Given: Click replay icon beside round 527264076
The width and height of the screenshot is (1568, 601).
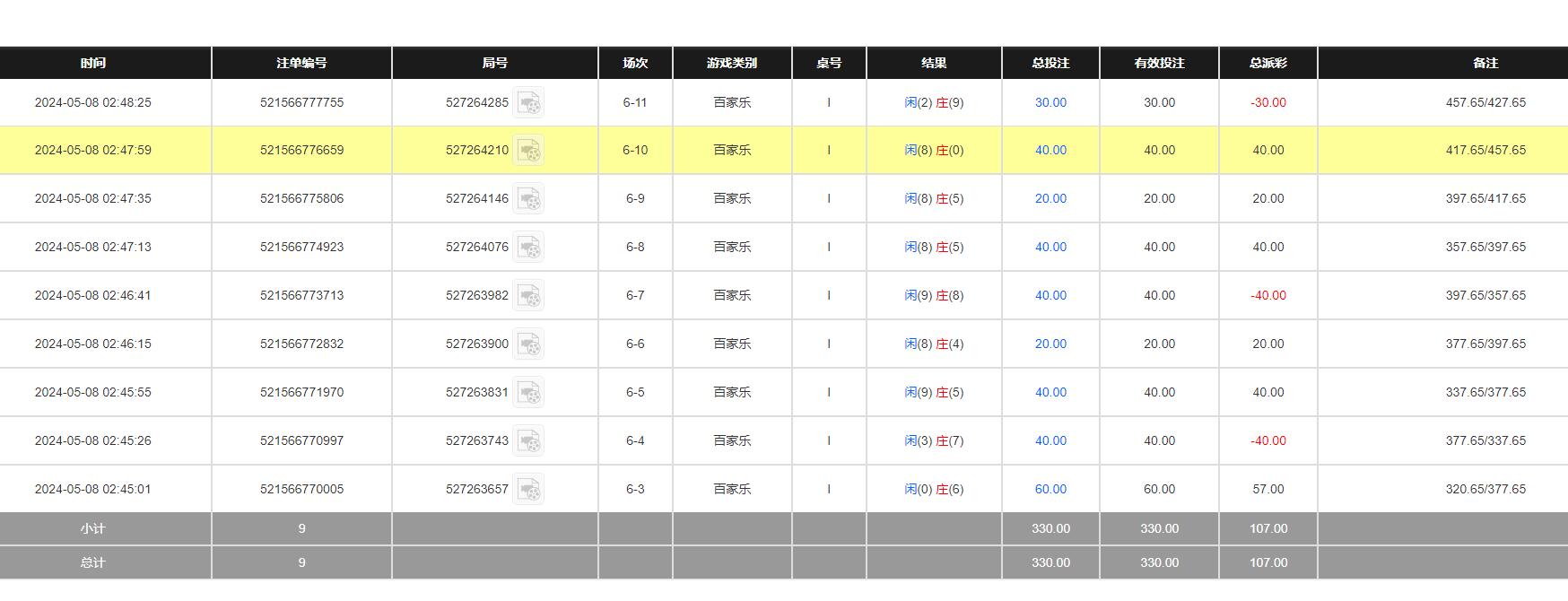Looking at the screenshot, I should point(528,248).
